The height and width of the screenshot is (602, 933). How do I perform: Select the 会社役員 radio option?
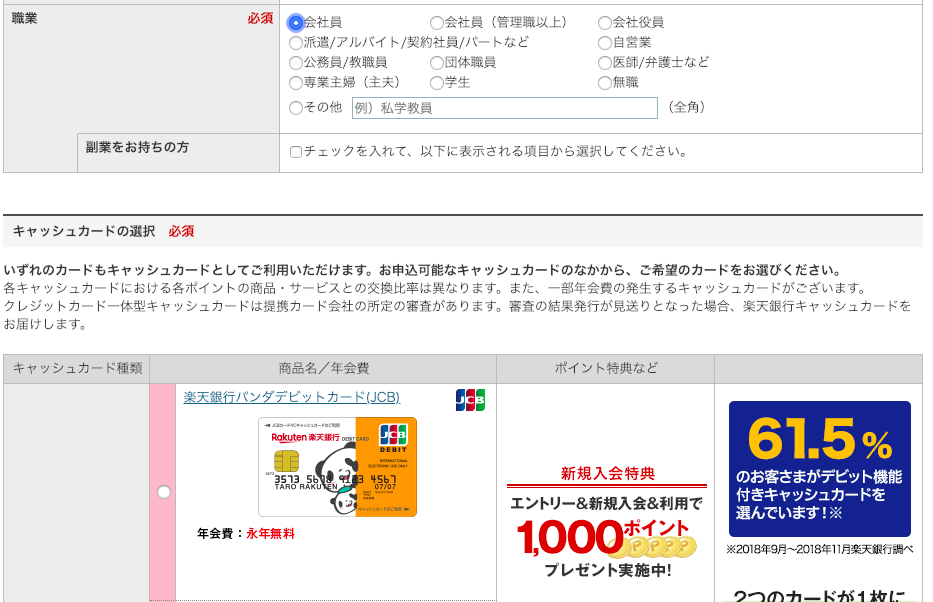(x=605, y=23)
